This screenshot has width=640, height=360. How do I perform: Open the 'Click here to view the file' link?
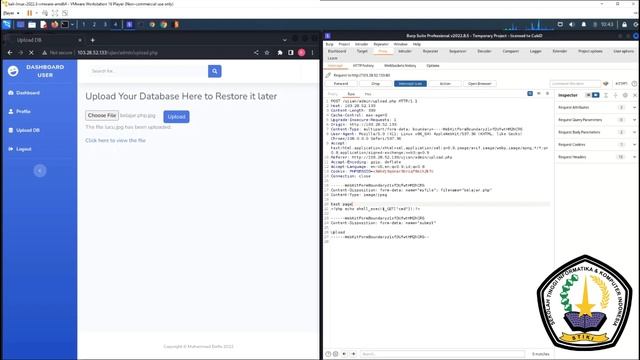(116, 140)
